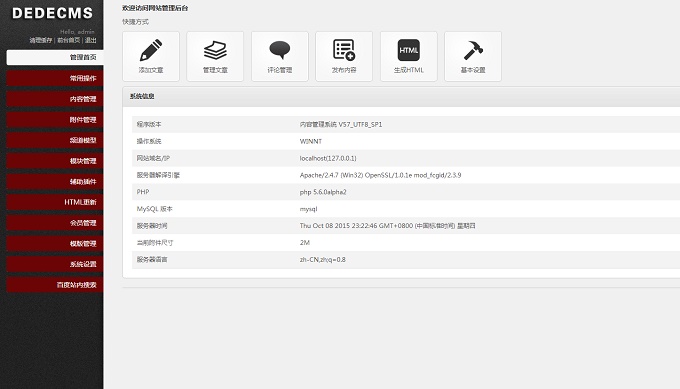Open the 评论管理 speech-bubble shortcut
This screenshot has height=389, width=680.
tap(280, 56)
